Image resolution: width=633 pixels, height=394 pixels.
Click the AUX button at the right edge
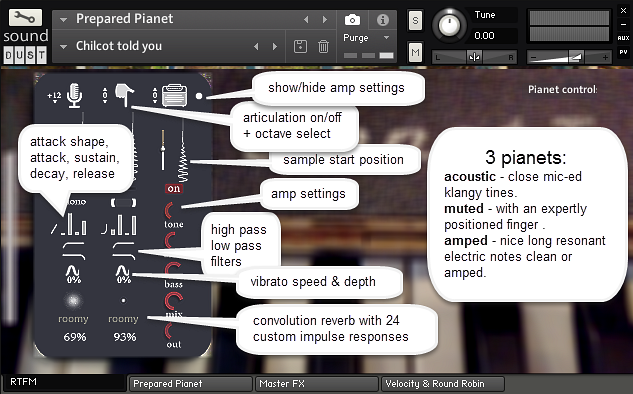point(623,38)
